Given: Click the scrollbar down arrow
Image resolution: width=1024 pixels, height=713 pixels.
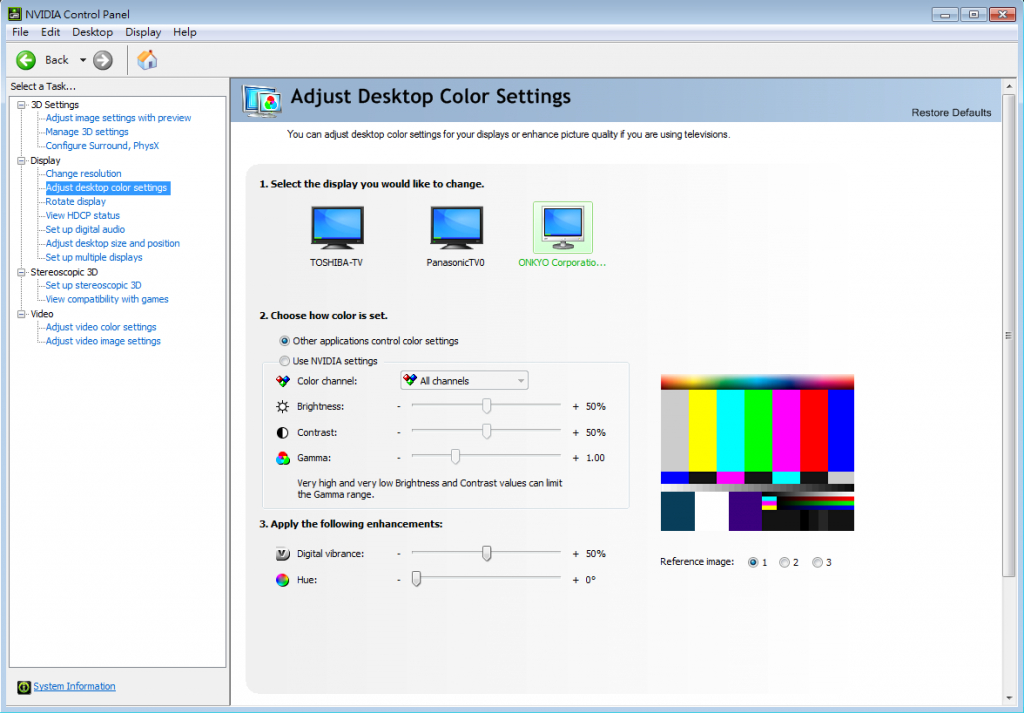Looking at the screenshot, I should pyautogui.click(x=1008, y=699).
